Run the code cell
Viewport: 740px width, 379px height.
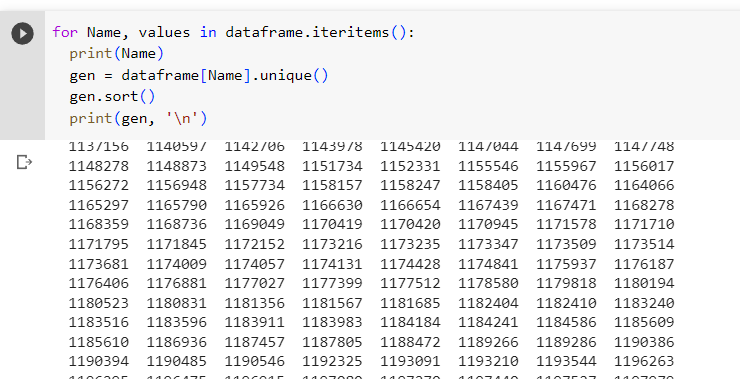click(x=22, y=34)
